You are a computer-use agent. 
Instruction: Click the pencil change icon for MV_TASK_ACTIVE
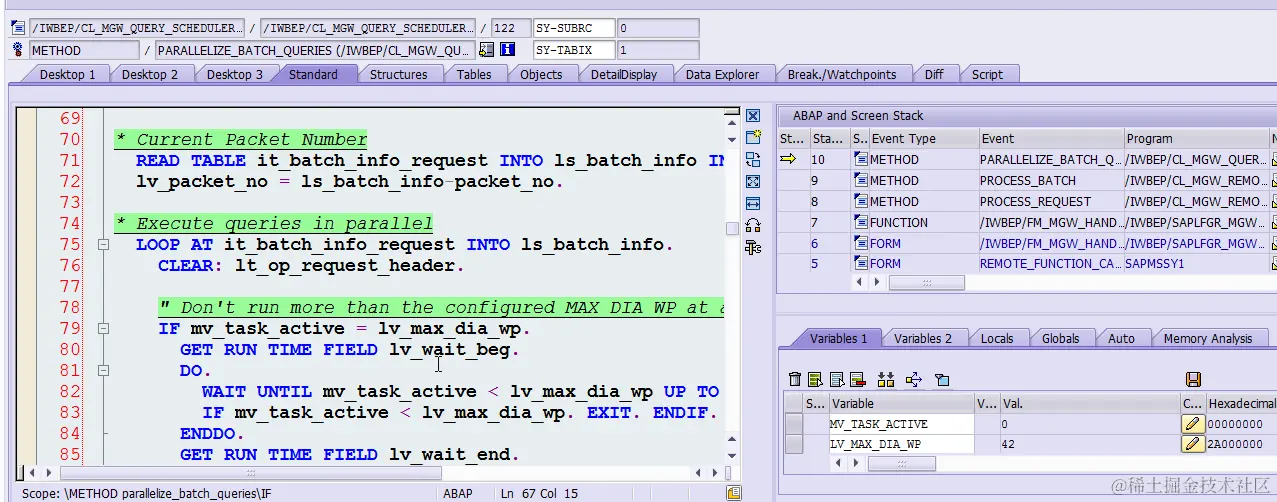click(1192, 424)
